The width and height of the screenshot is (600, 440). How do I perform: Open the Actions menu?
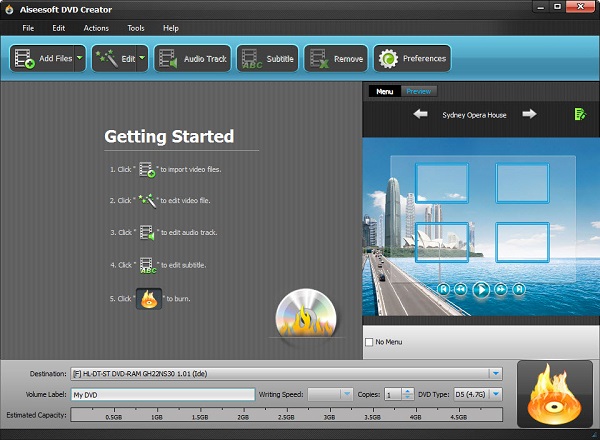click(x=96, y=28)
